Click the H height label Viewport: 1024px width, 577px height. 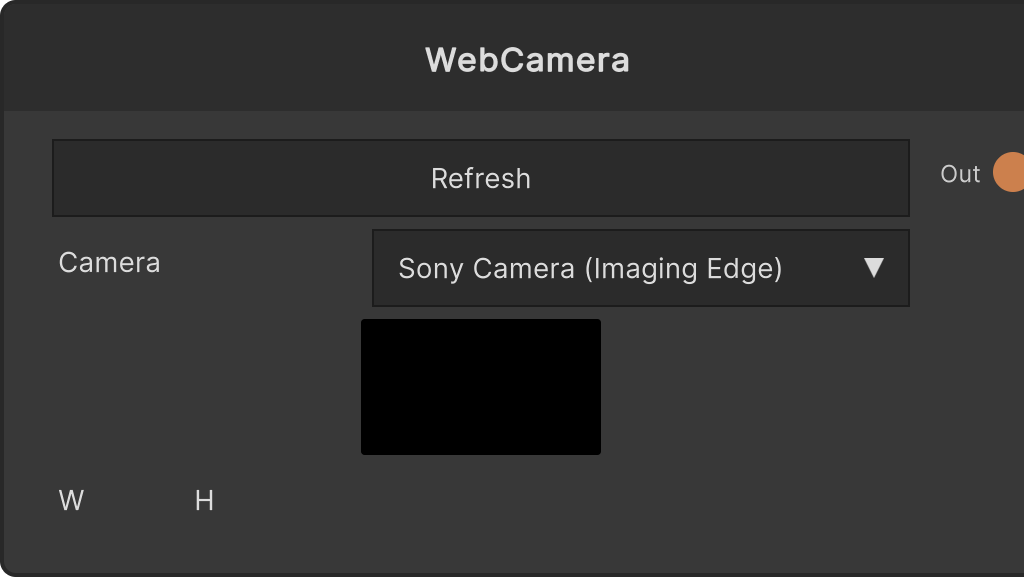pos(204,501)
